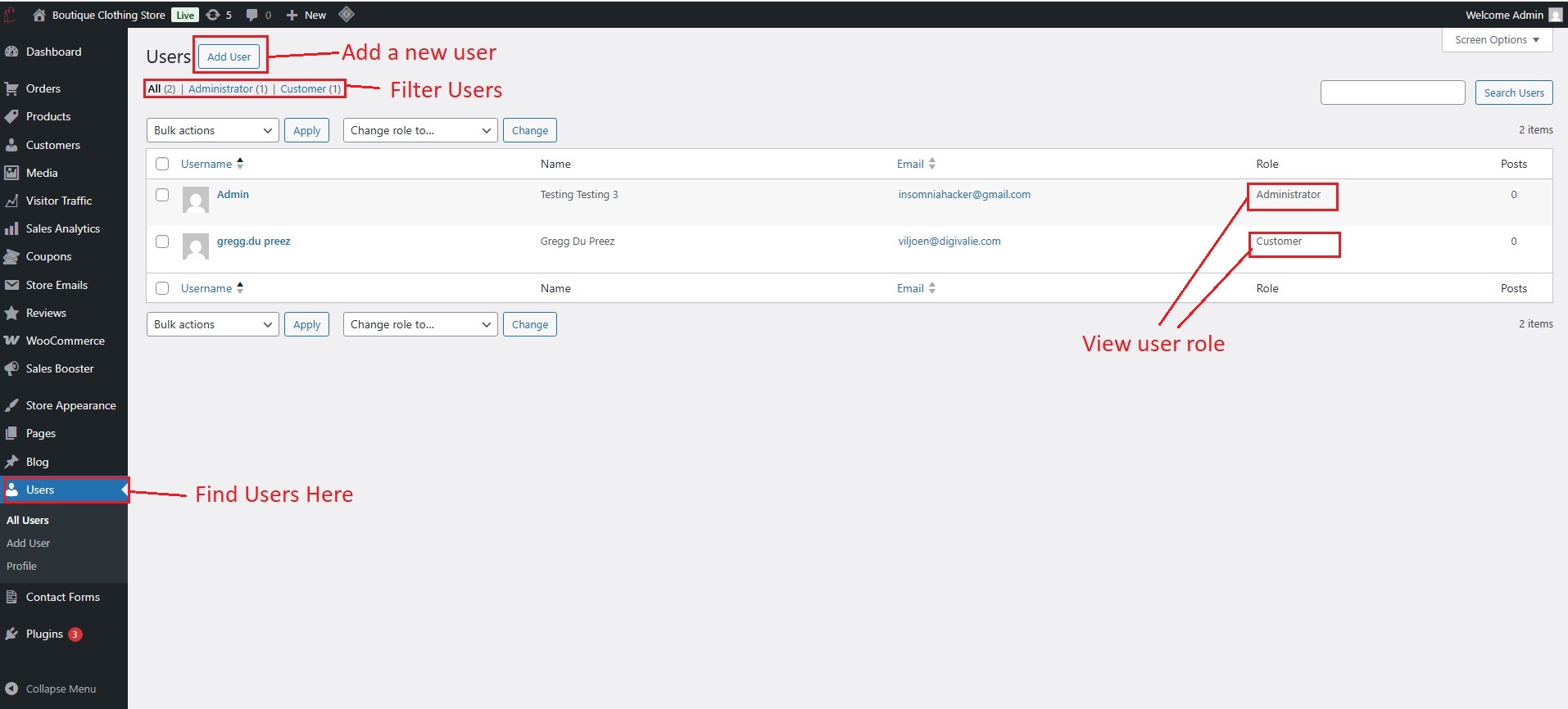Click the Orders cart icon in sidebar
The width and height of the screenshot is (1568, 709).
(11, 88)
